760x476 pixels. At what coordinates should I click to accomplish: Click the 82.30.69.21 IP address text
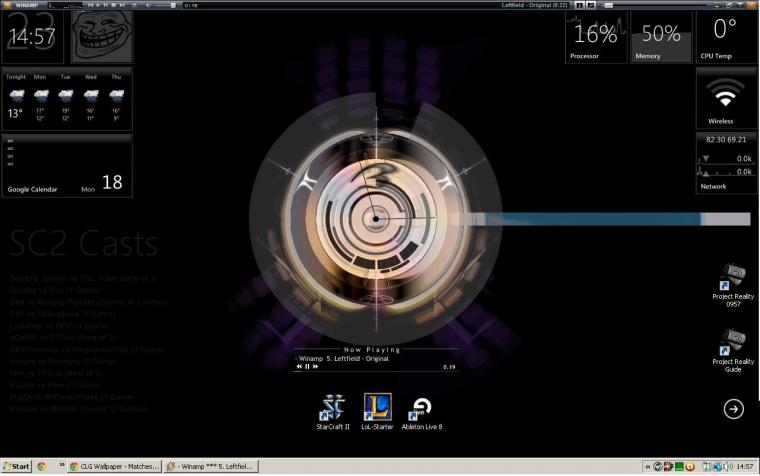726,140
